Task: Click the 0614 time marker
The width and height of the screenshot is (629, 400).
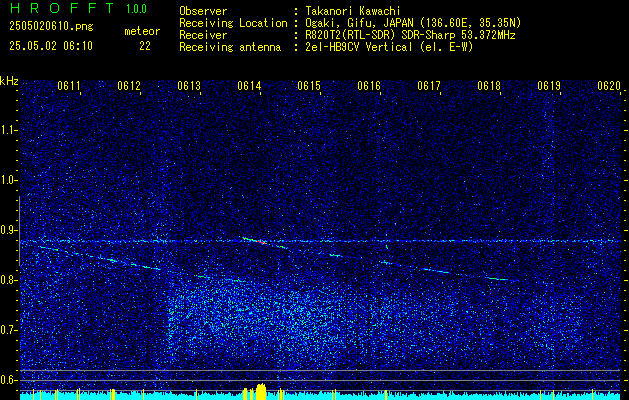Action: pyautogui.click(x=249, y=85)
